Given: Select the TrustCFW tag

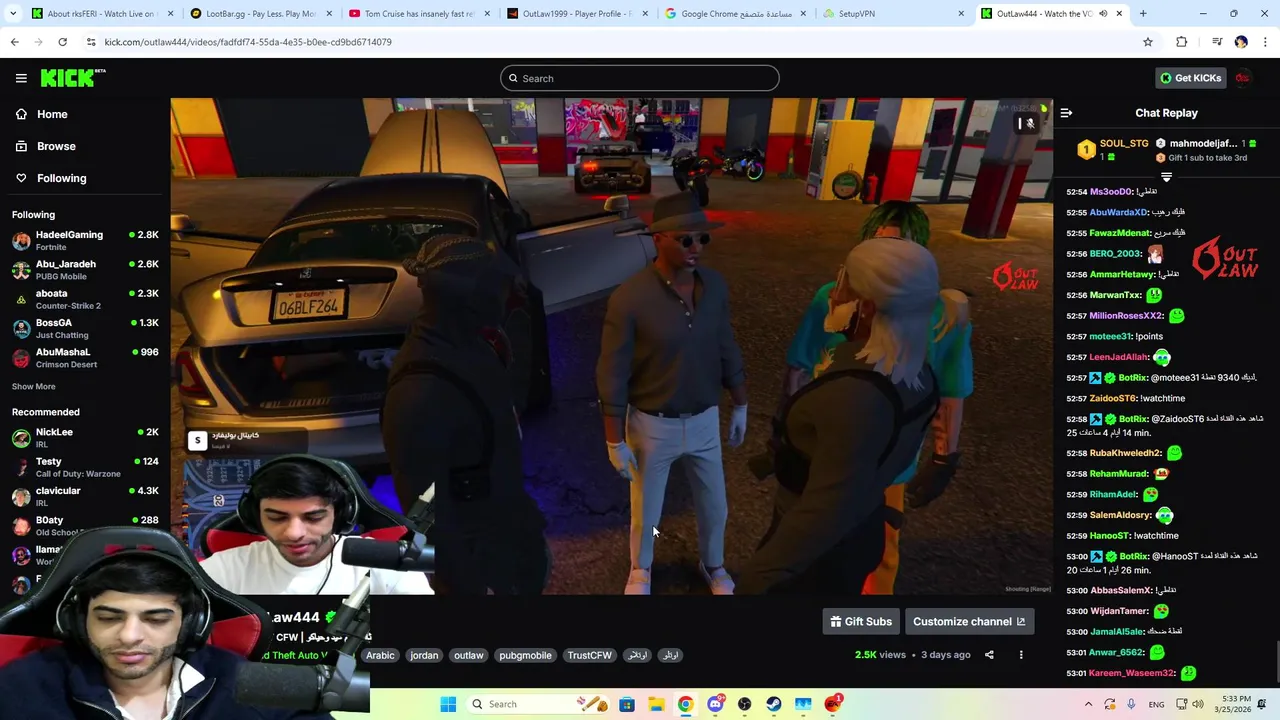Looking at the screenshot, I should 589,655.
